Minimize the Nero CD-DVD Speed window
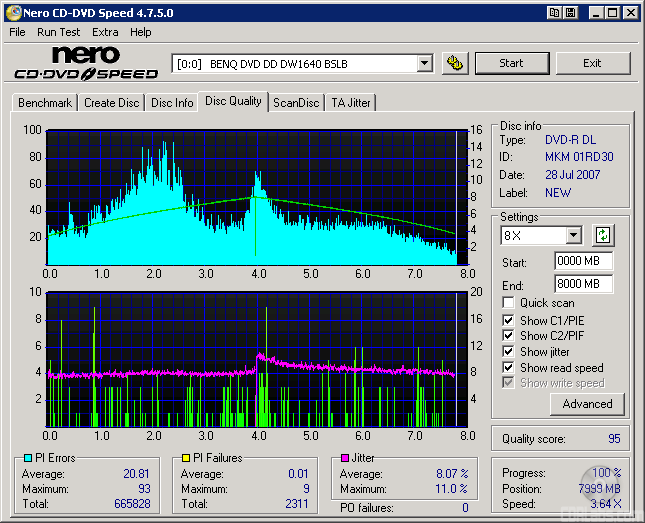The height and width of the screenshot is (523, 645). [595, 13]
